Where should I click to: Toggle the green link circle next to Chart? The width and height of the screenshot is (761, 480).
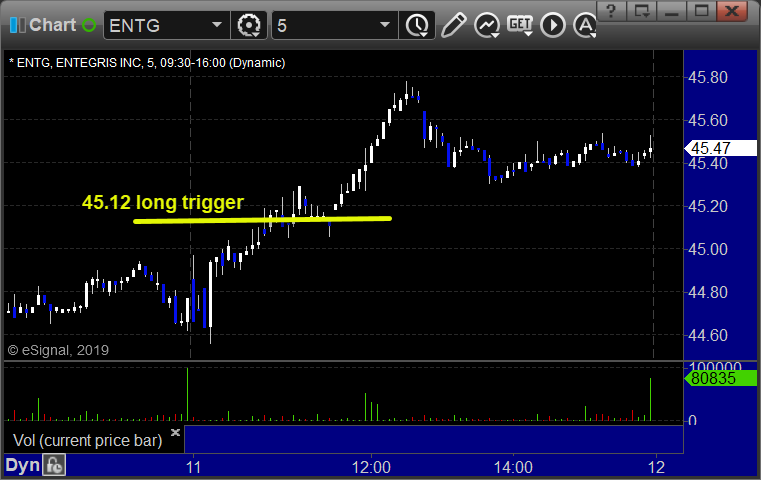point(89,25)
